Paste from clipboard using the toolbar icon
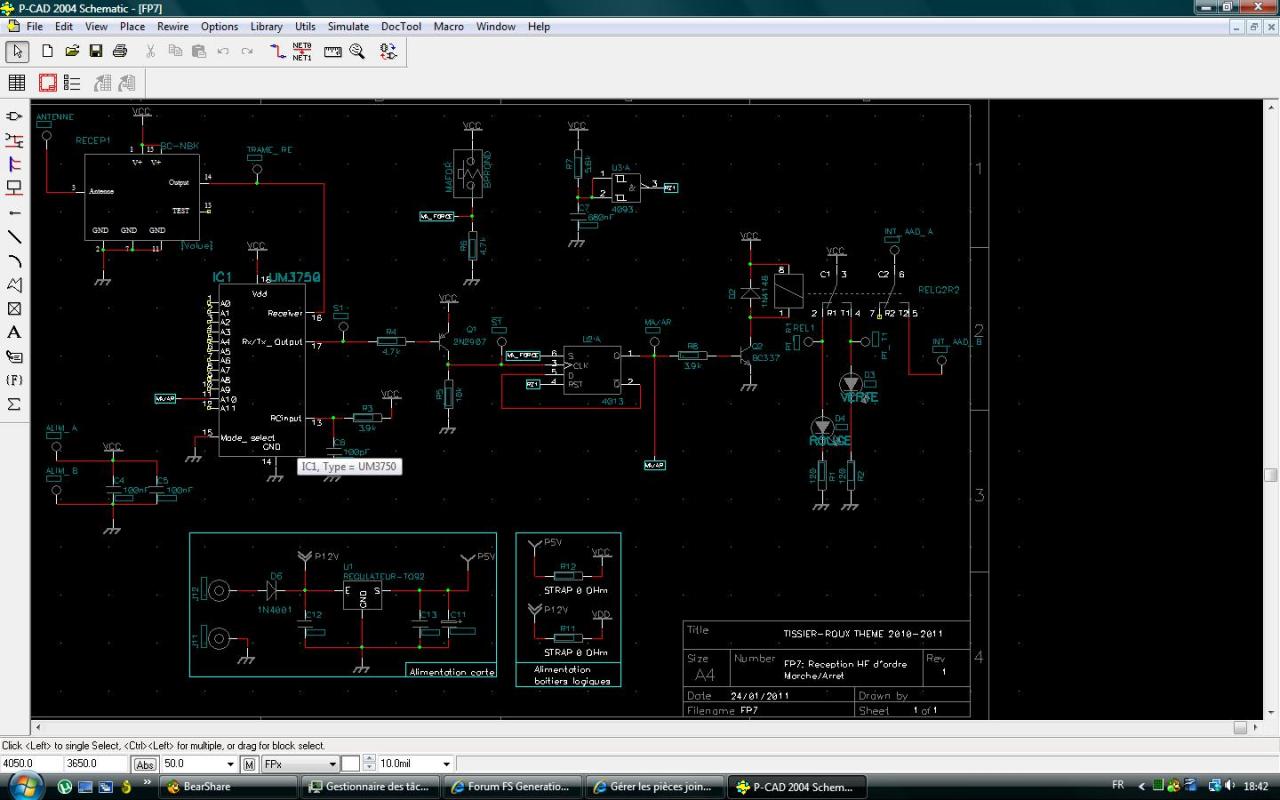This screenshot has height=800, width=1280. [x=199, y=51]
